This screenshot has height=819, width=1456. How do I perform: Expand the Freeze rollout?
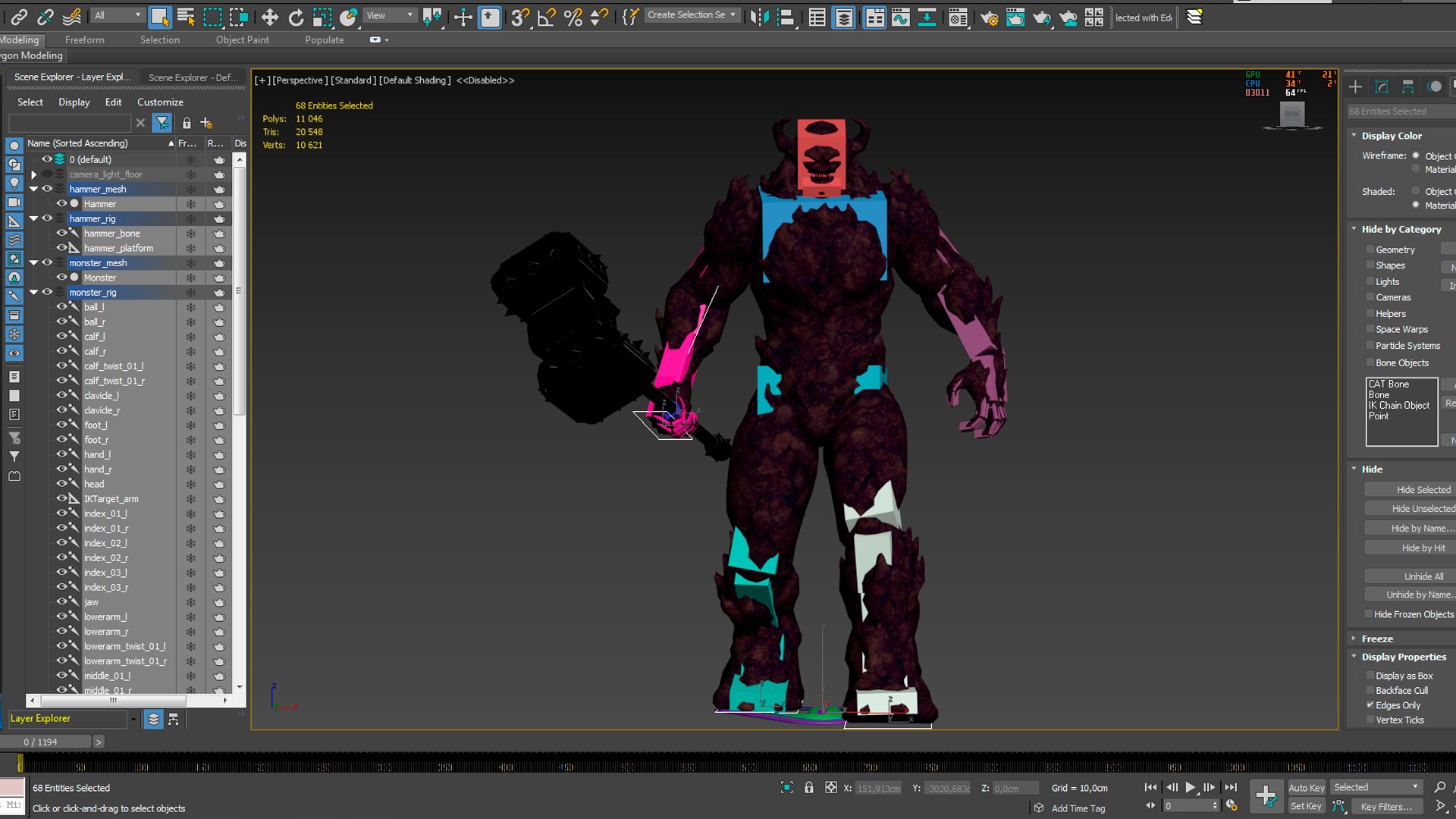[1354, 639]
